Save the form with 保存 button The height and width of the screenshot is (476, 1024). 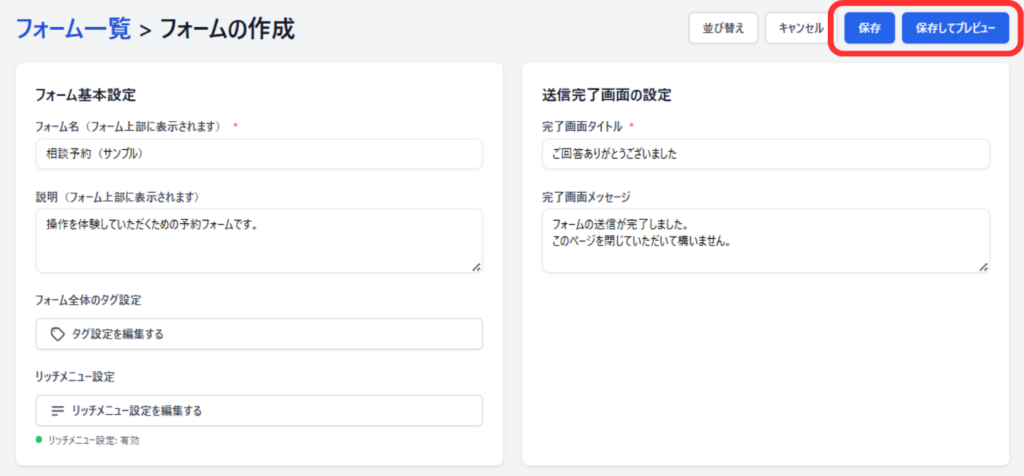(x=869, y=28)
